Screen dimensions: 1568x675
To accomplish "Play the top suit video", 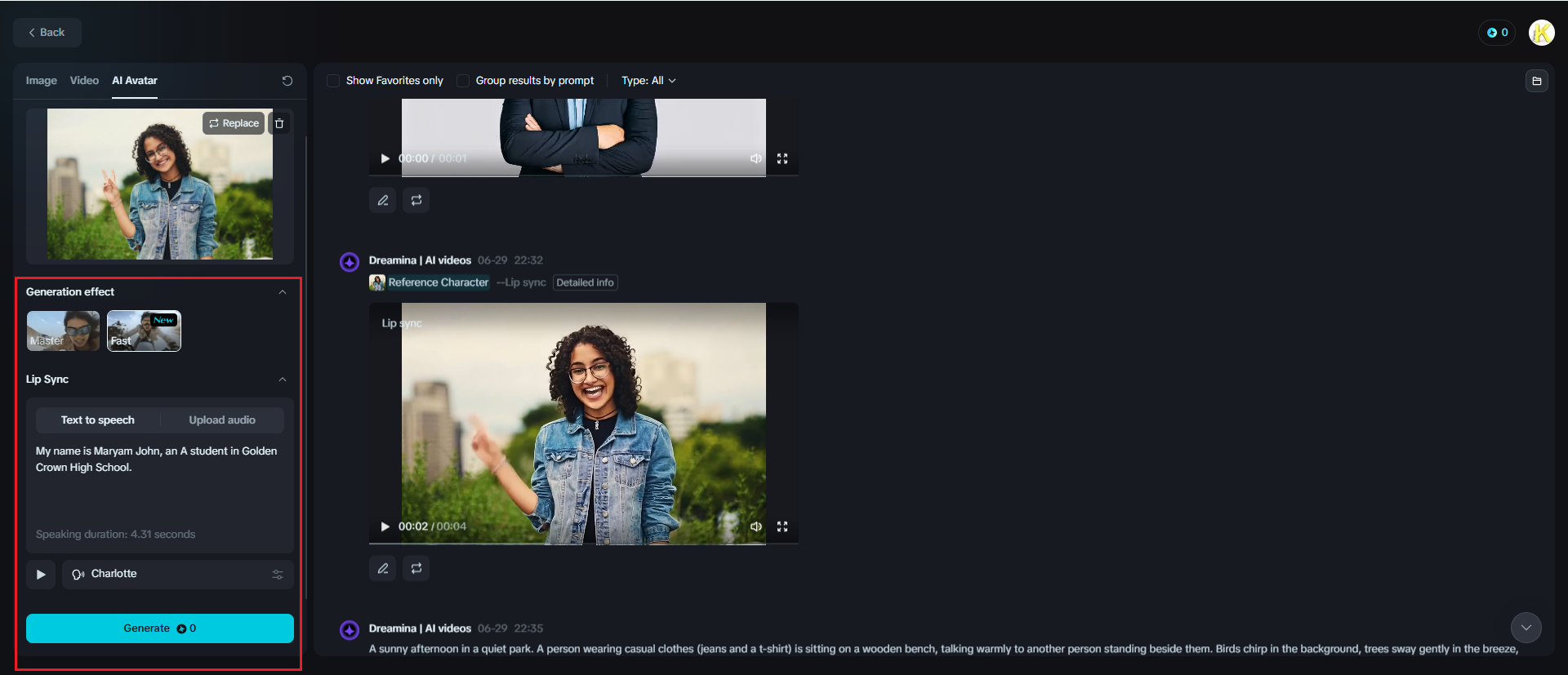I will pyautogui.click(x=385, y=158).
